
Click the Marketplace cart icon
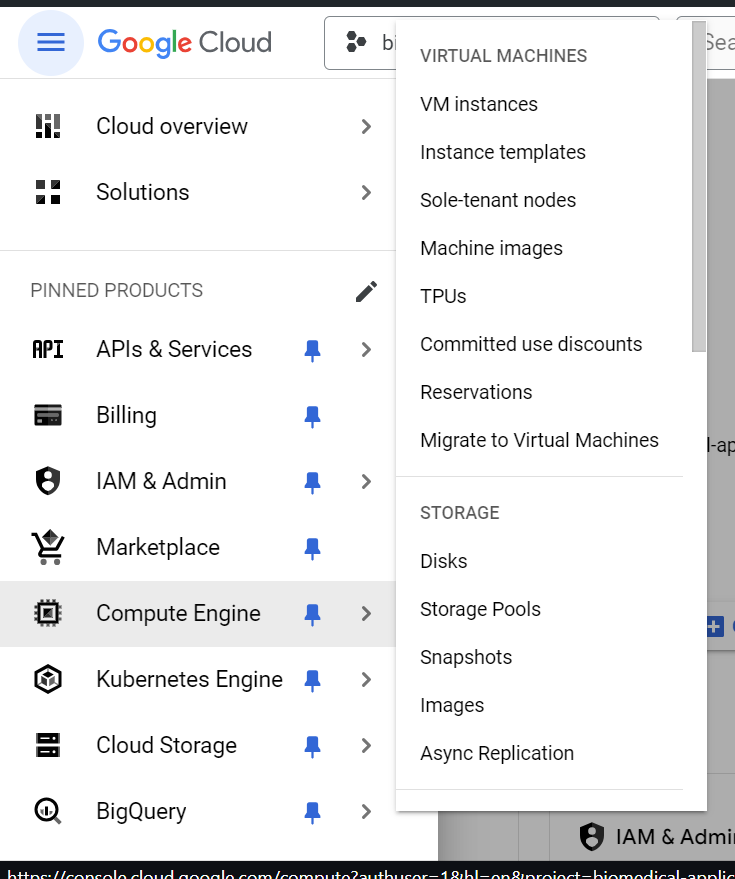[48, 547]
